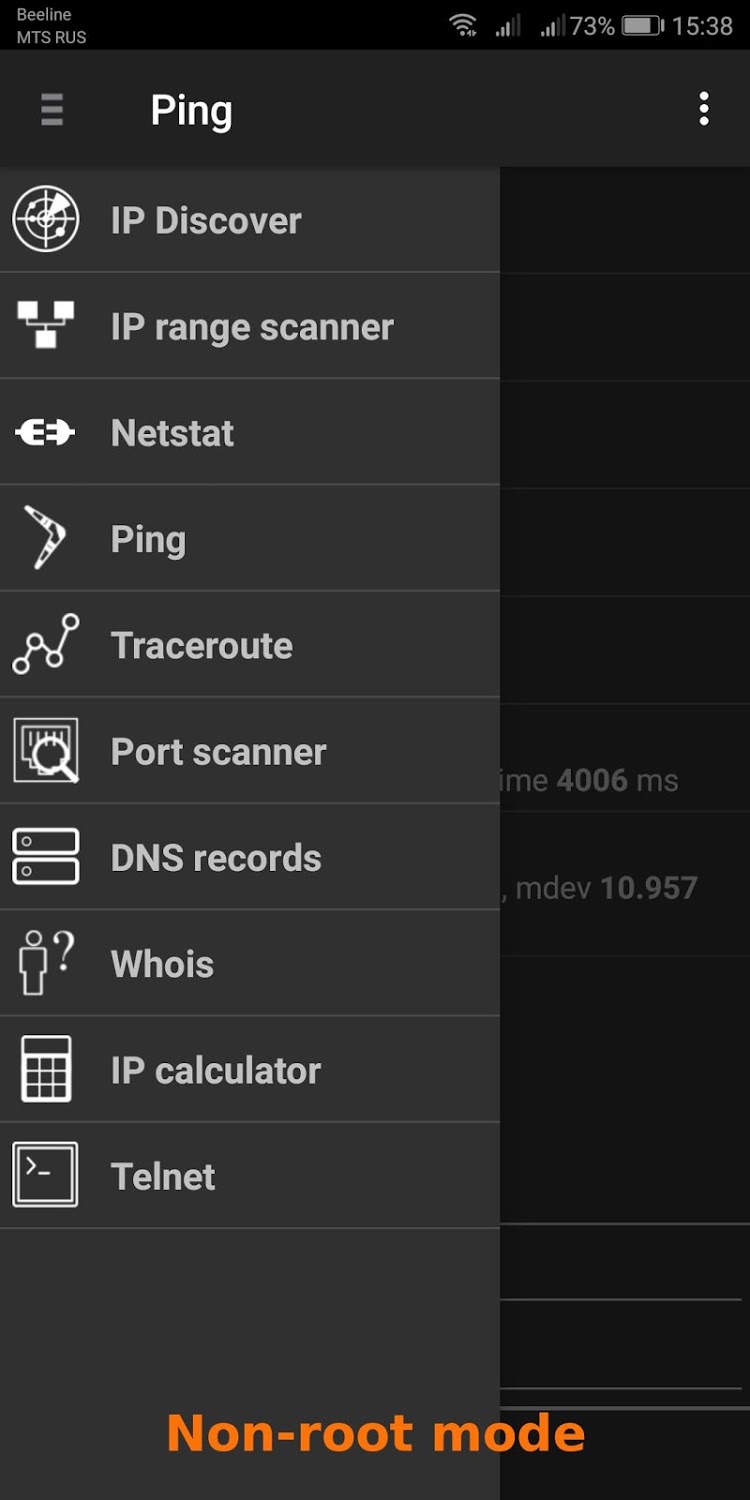Viewport: 750px width, 1500px height.
Task: Open the Whois lookup label
Action: pos(163,964)
